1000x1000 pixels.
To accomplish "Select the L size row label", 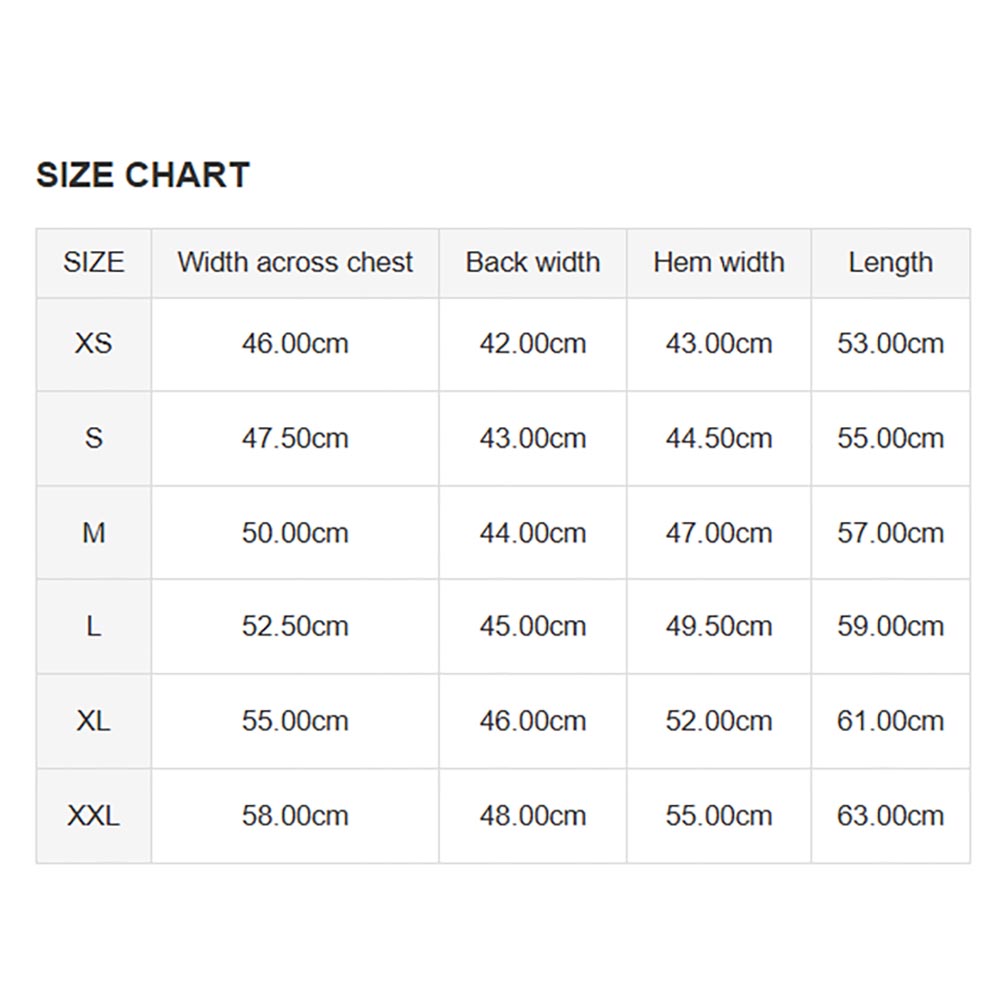I will [94, 627].
